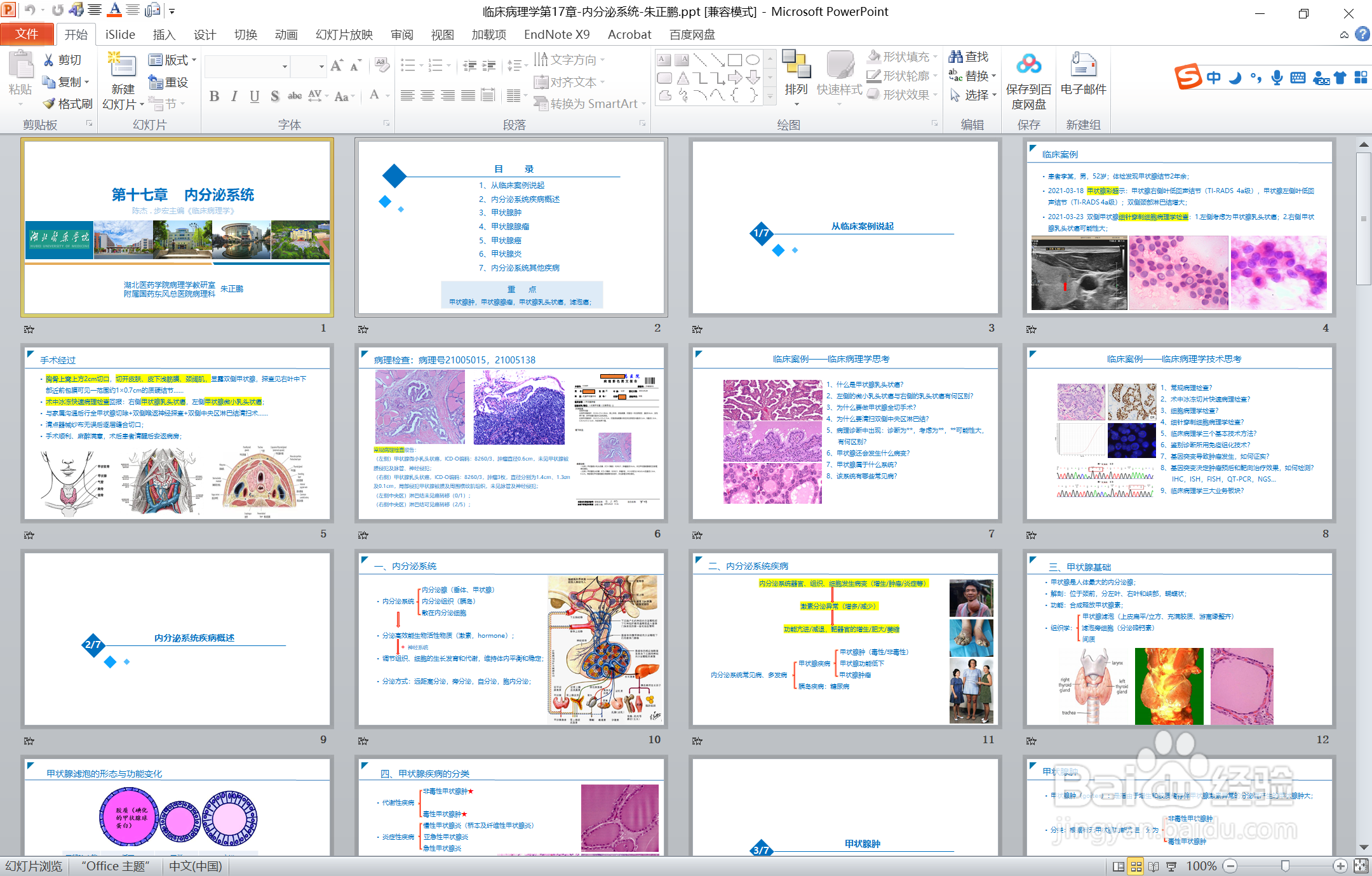Image resolution: width=1372 pixels, height=876 pixels.
Task: Click the PowerPoint Help question icon
Action: tap(1362, 34)
